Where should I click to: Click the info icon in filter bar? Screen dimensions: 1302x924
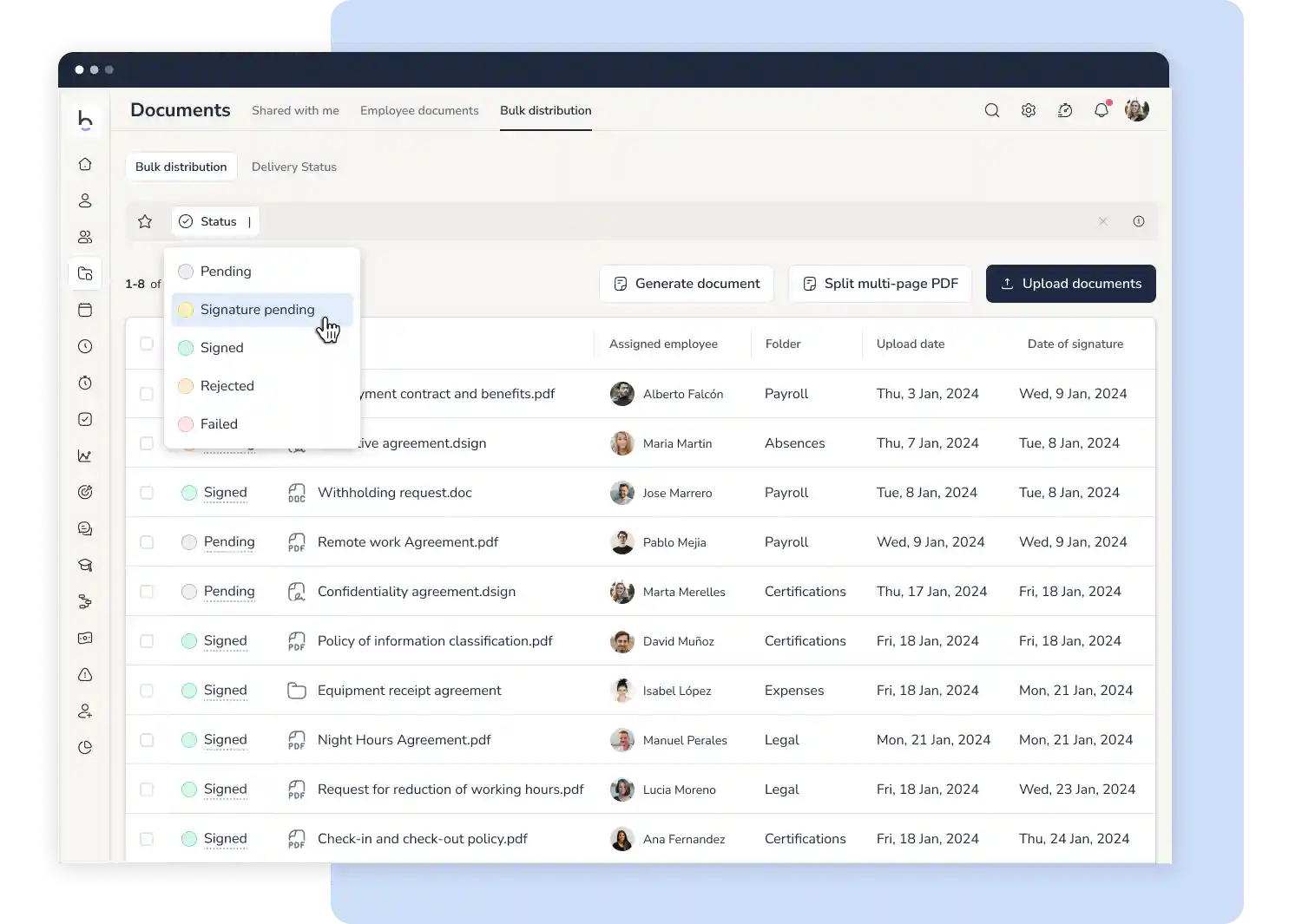1139,221
